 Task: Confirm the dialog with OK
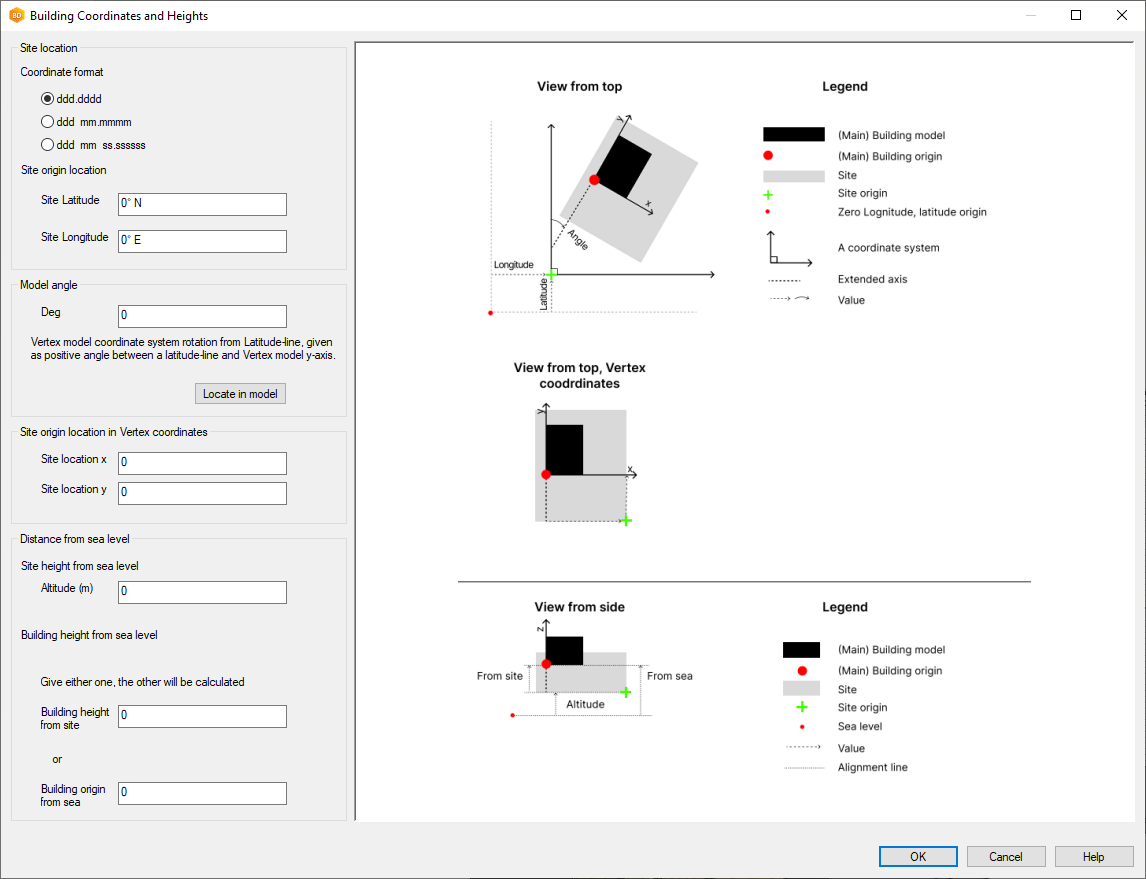[x=918, y=857]
